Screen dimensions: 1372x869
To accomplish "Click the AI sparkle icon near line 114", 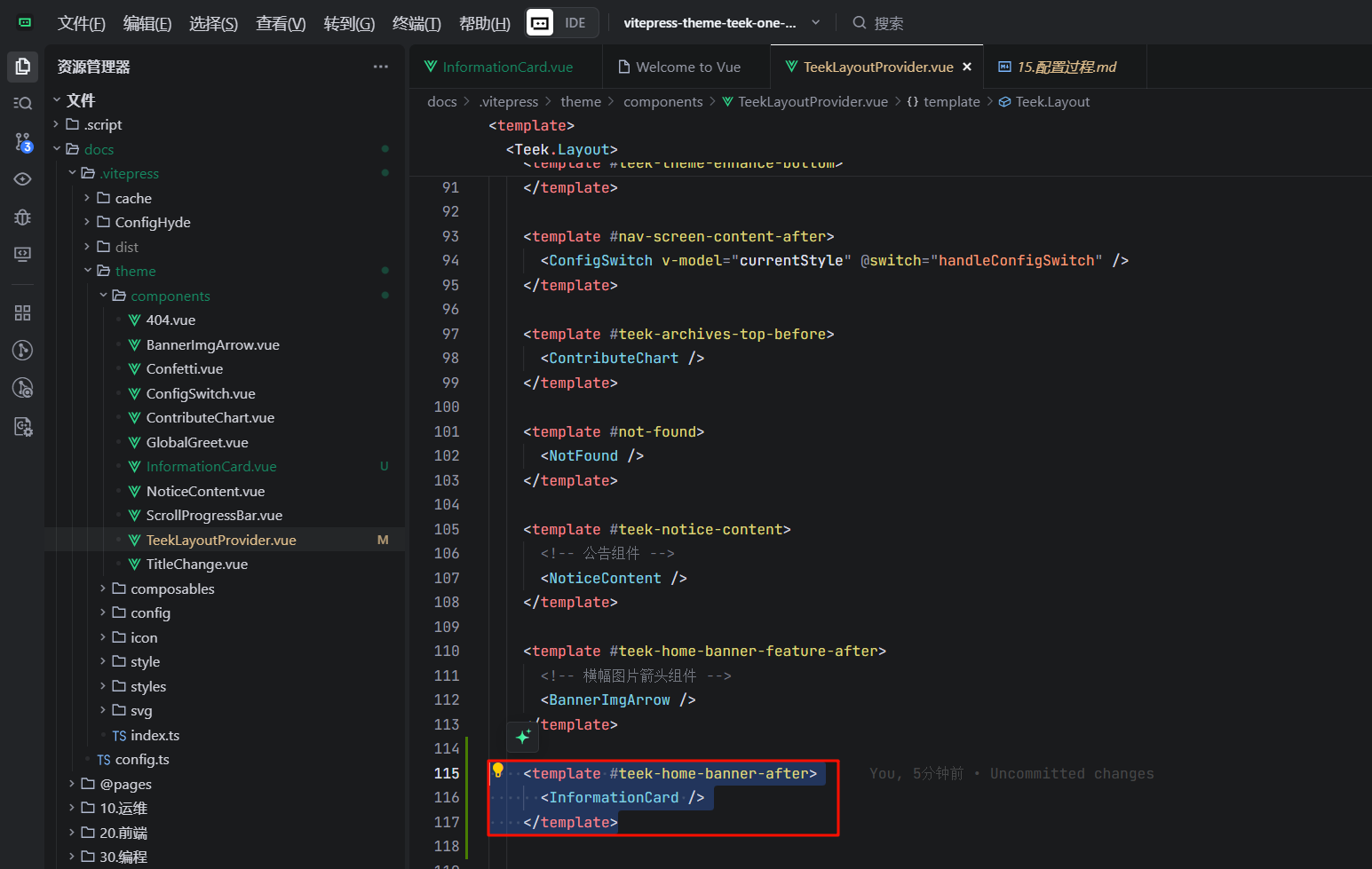I will [523, 736].
